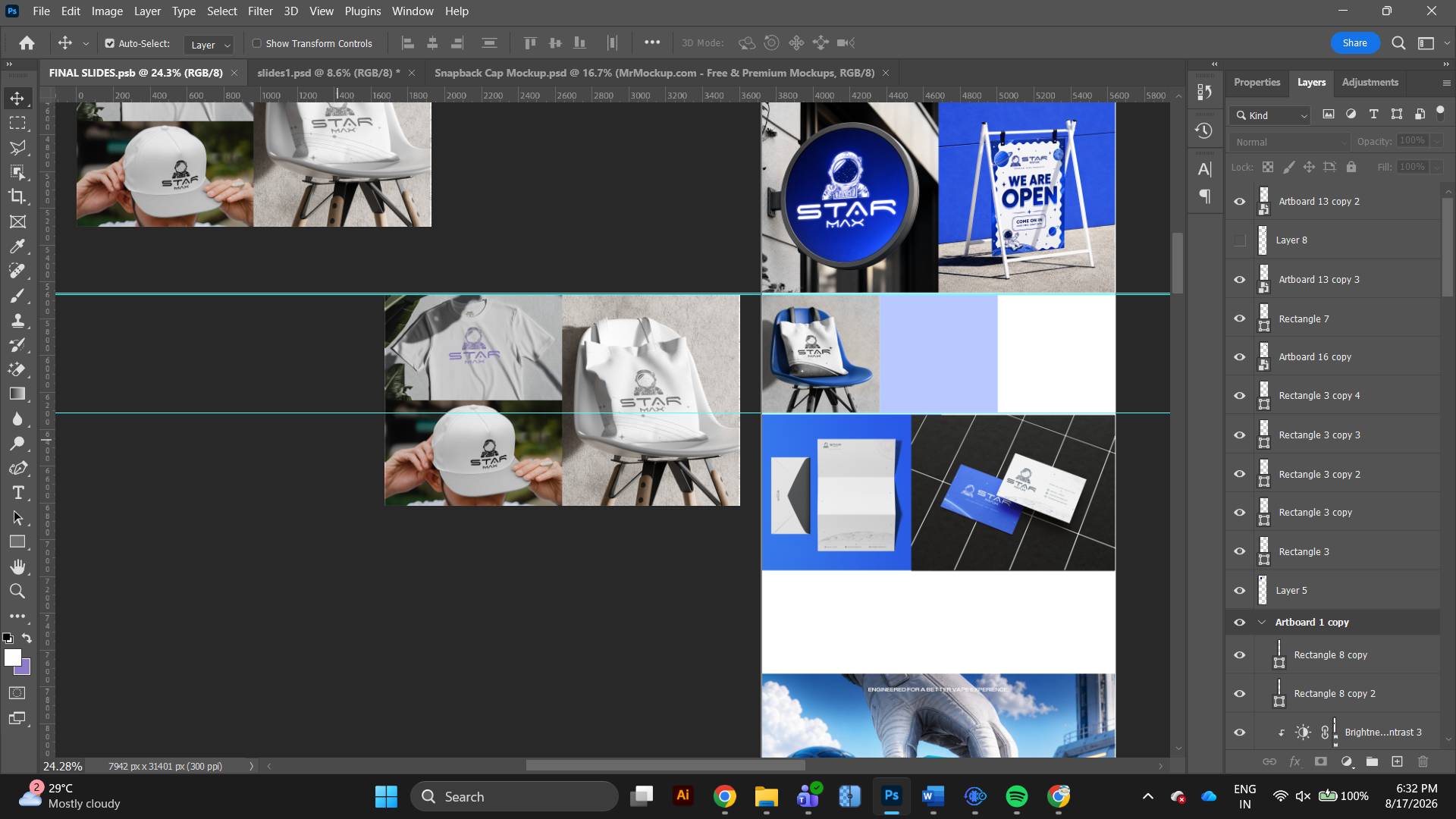Create a new layer with plus icon
This screenshot has width=1456, height=819.
pos(1397,761)
